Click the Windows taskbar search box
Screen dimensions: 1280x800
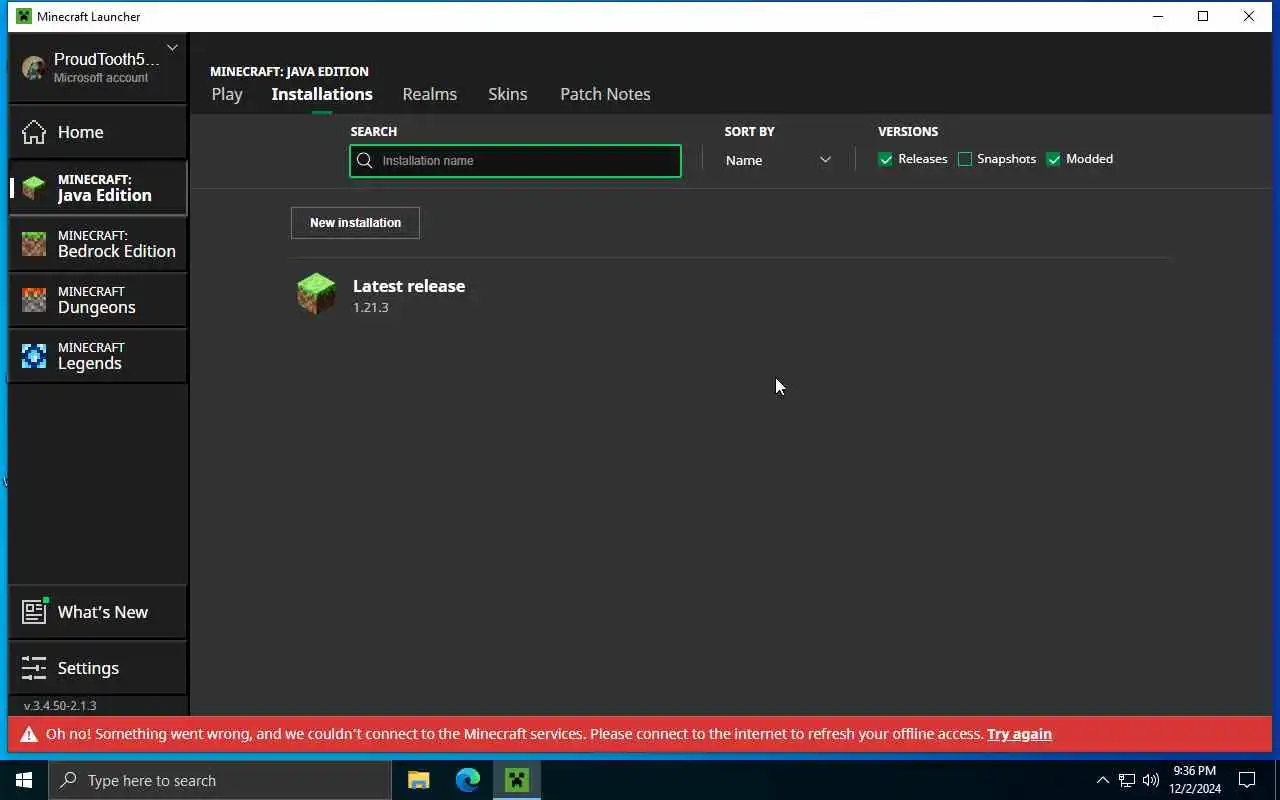pos(219,780)
